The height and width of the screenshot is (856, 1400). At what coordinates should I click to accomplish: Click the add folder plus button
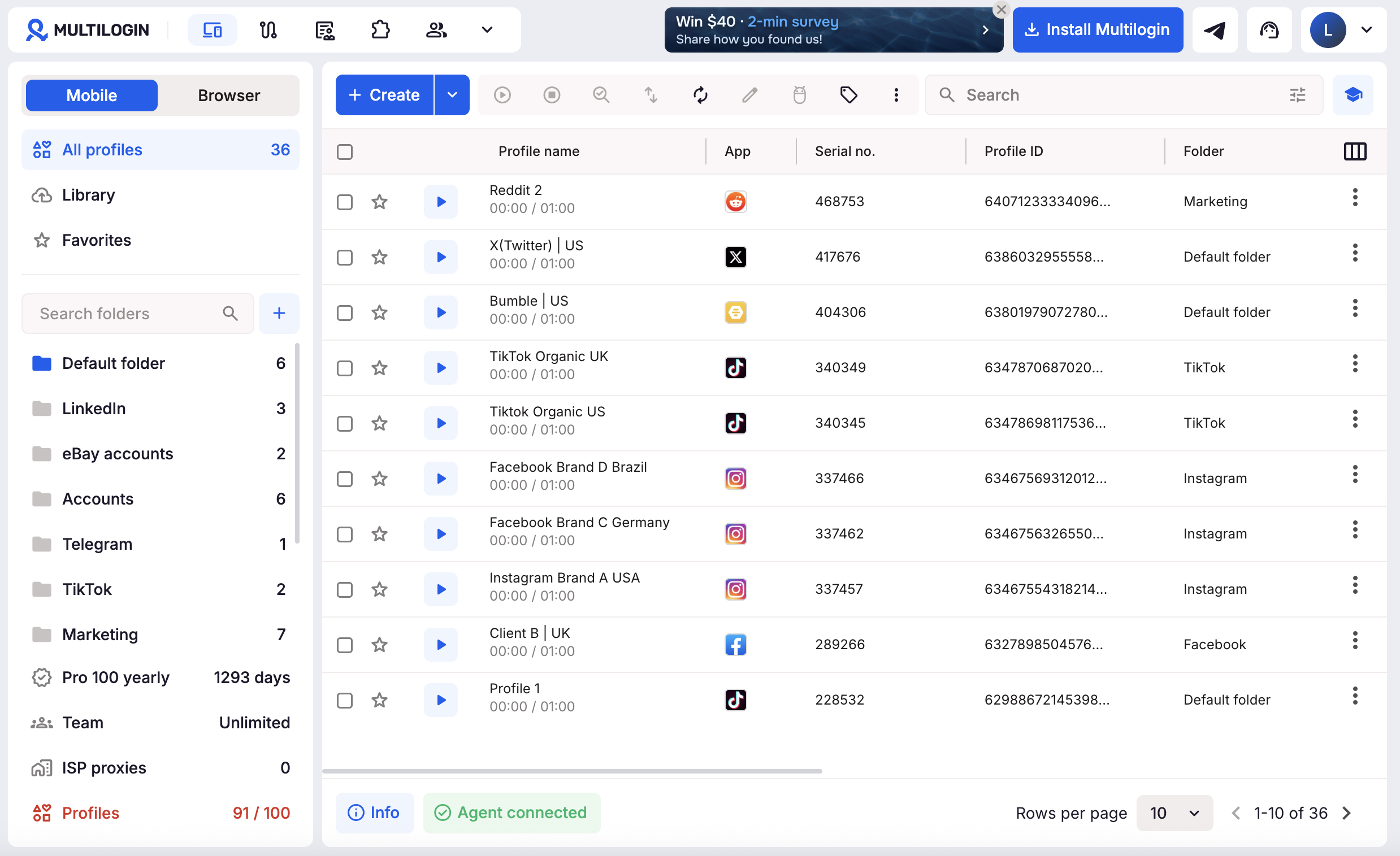click(x=279, y=313)
